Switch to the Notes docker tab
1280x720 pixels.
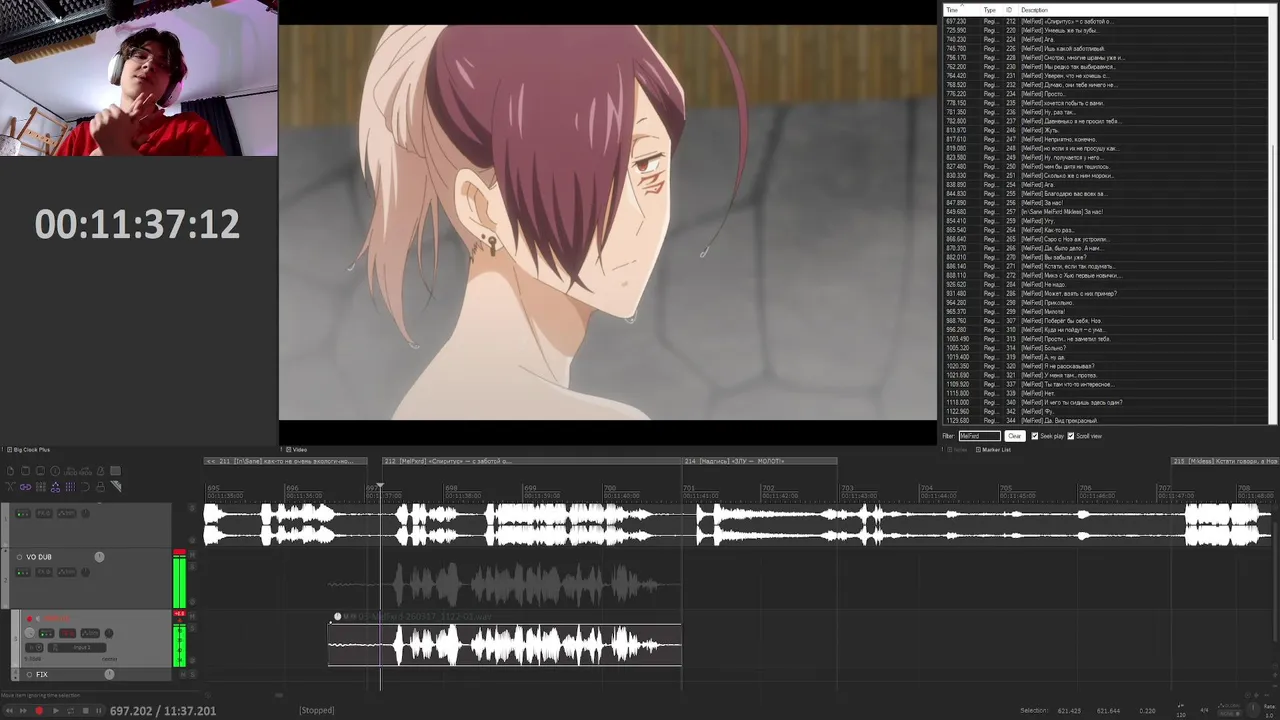pos(958,450)
